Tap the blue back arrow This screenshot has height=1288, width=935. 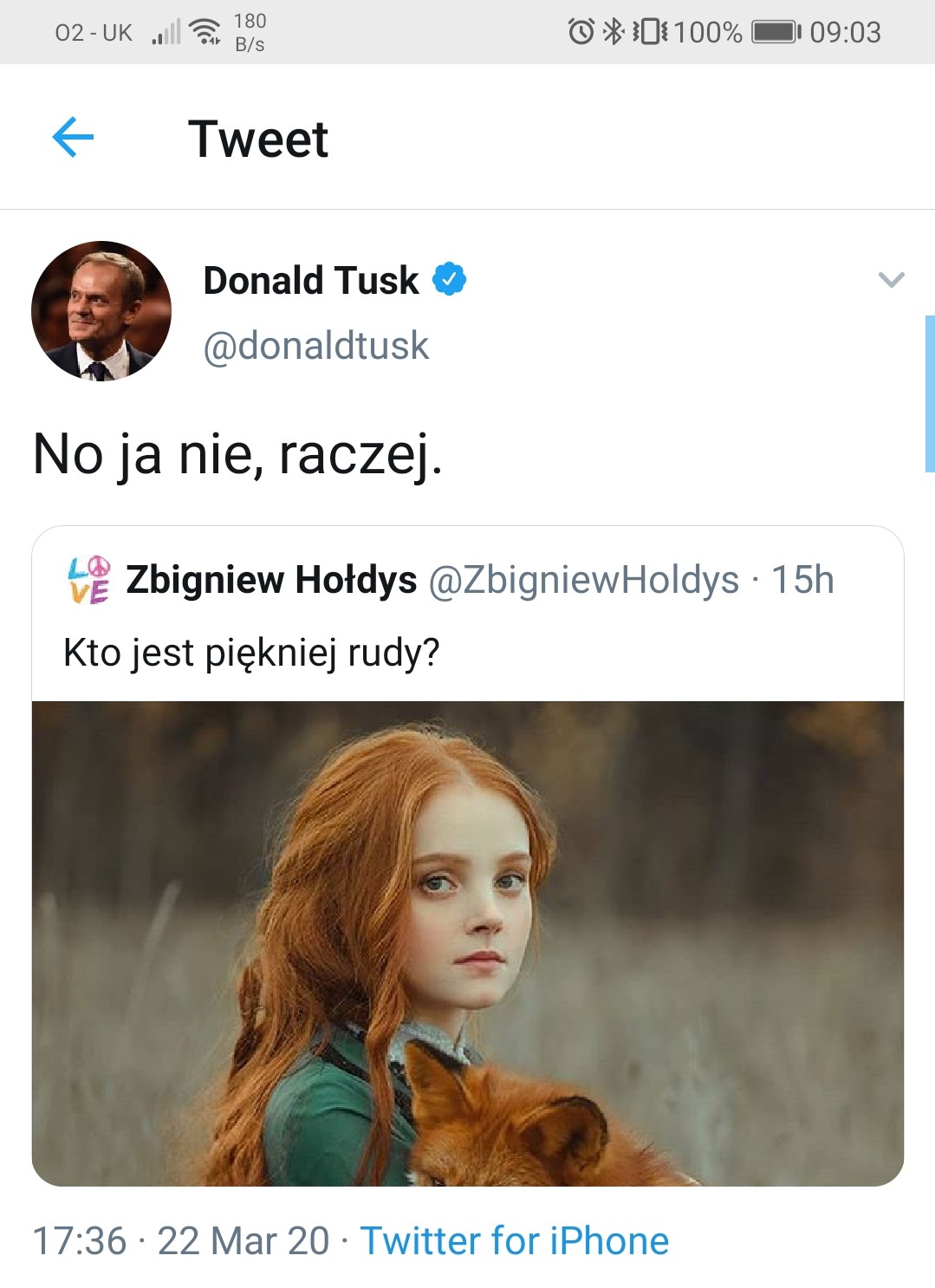coord(73,137)
